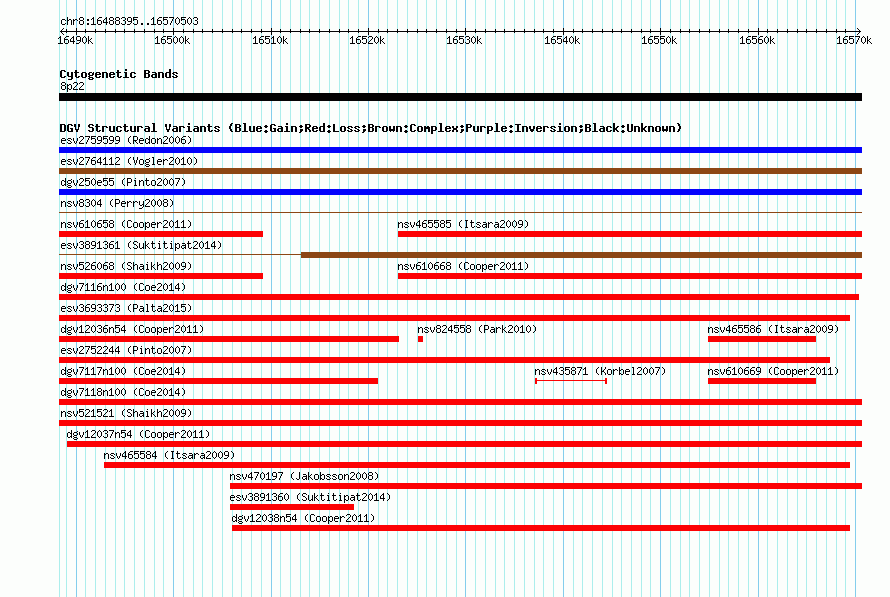Screen dimensions: 890x597
Task: Click the Cytogenetic Bands track title
Action: tap(119, 74)
